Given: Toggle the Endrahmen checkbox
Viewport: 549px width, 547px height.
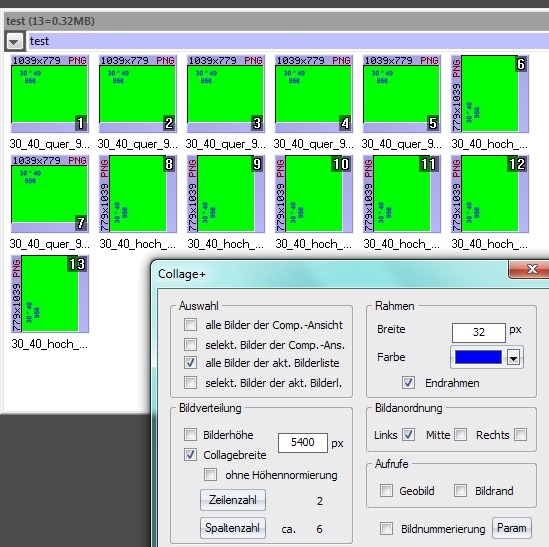Looking at the screenshot, I should tap(408, 382).
